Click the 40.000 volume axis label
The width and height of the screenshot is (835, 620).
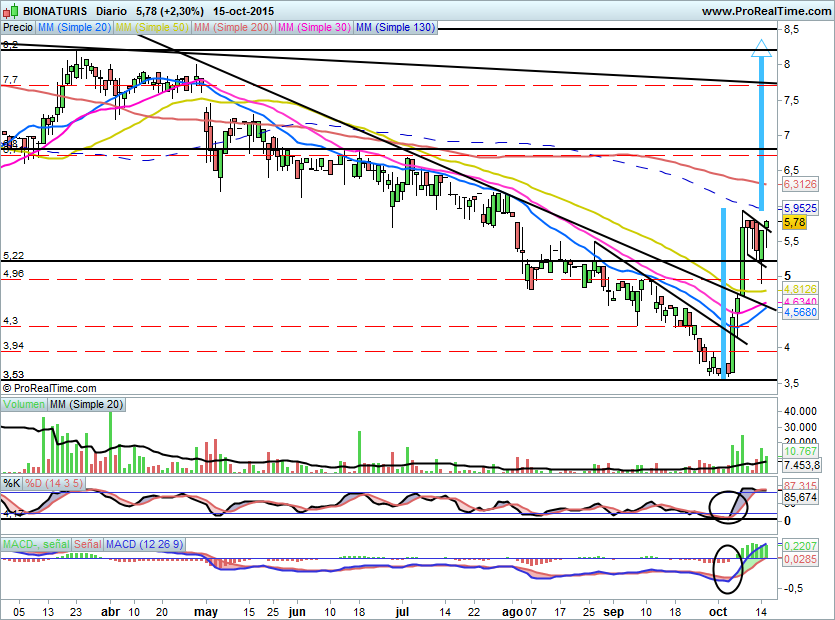tap(800, 411)
